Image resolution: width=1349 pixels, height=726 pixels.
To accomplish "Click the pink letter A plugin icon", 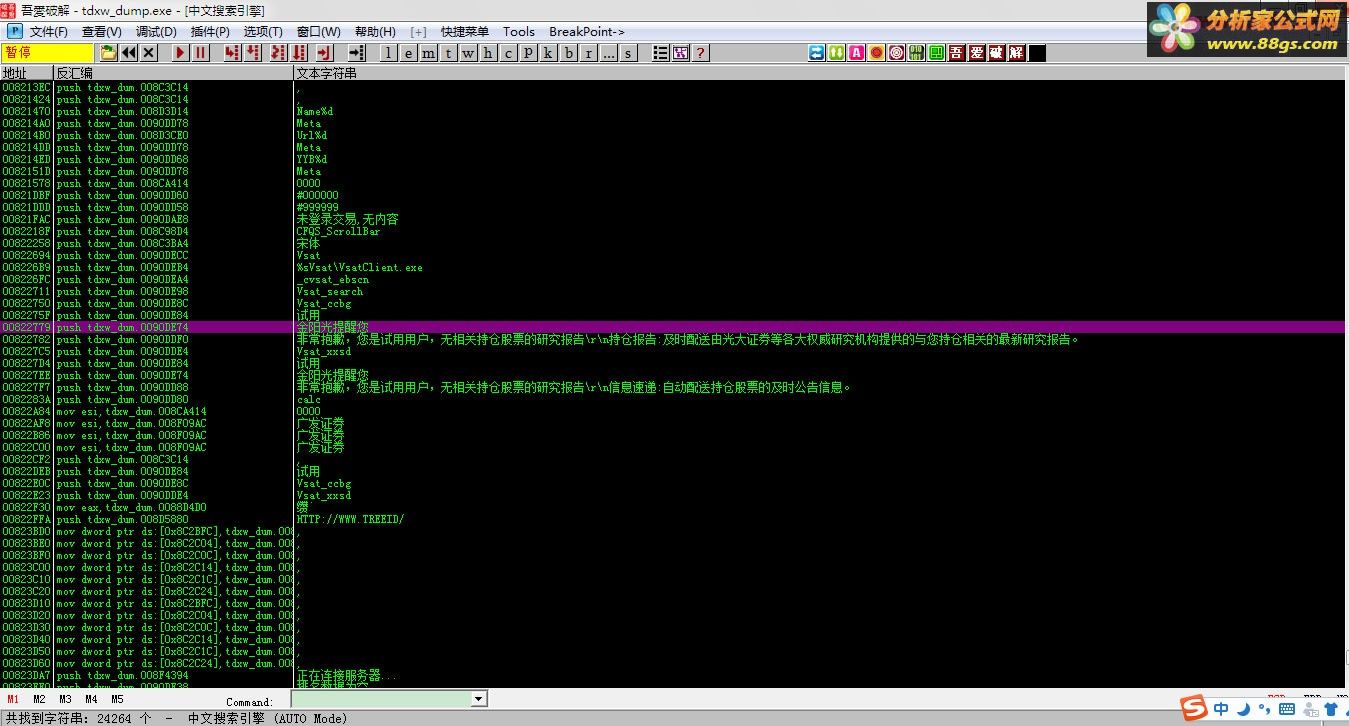I will click(x=857, y=53).
